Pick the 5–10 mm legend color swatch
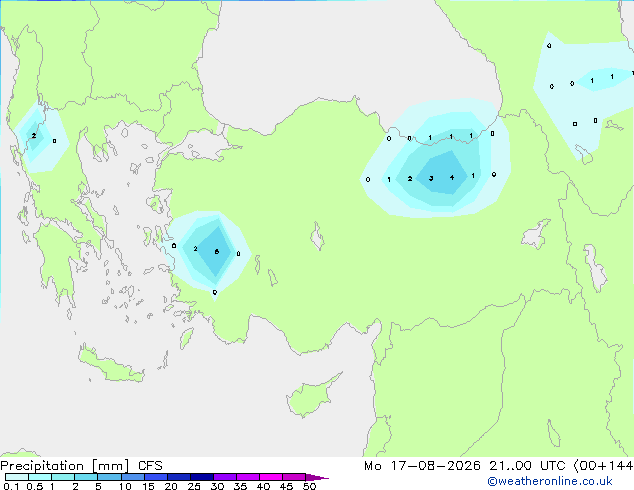 click(x=109, y=477)
